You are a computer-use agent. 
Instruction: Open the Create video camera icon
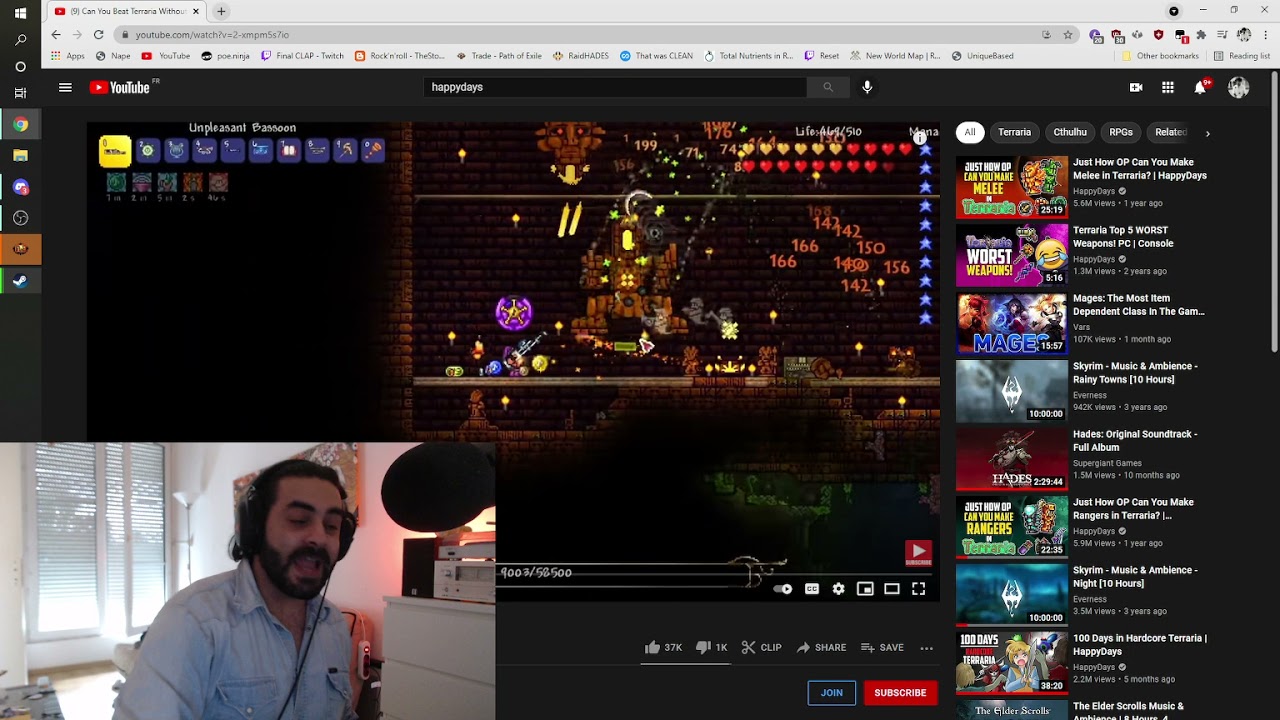coord(1136,87)
